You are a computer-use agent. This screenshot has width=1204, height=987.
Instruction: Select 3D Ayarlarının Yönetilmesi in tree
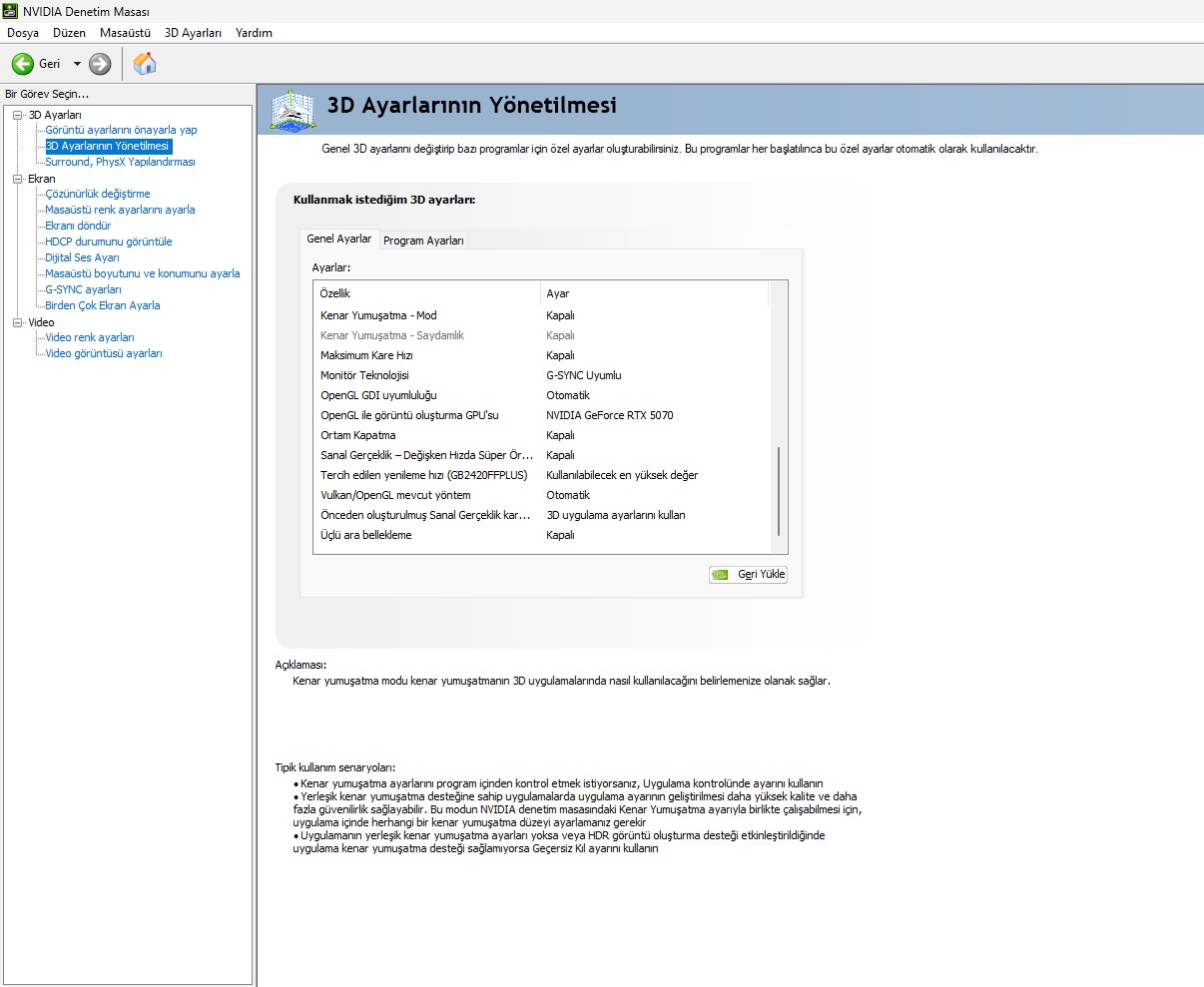click(108, 146)
